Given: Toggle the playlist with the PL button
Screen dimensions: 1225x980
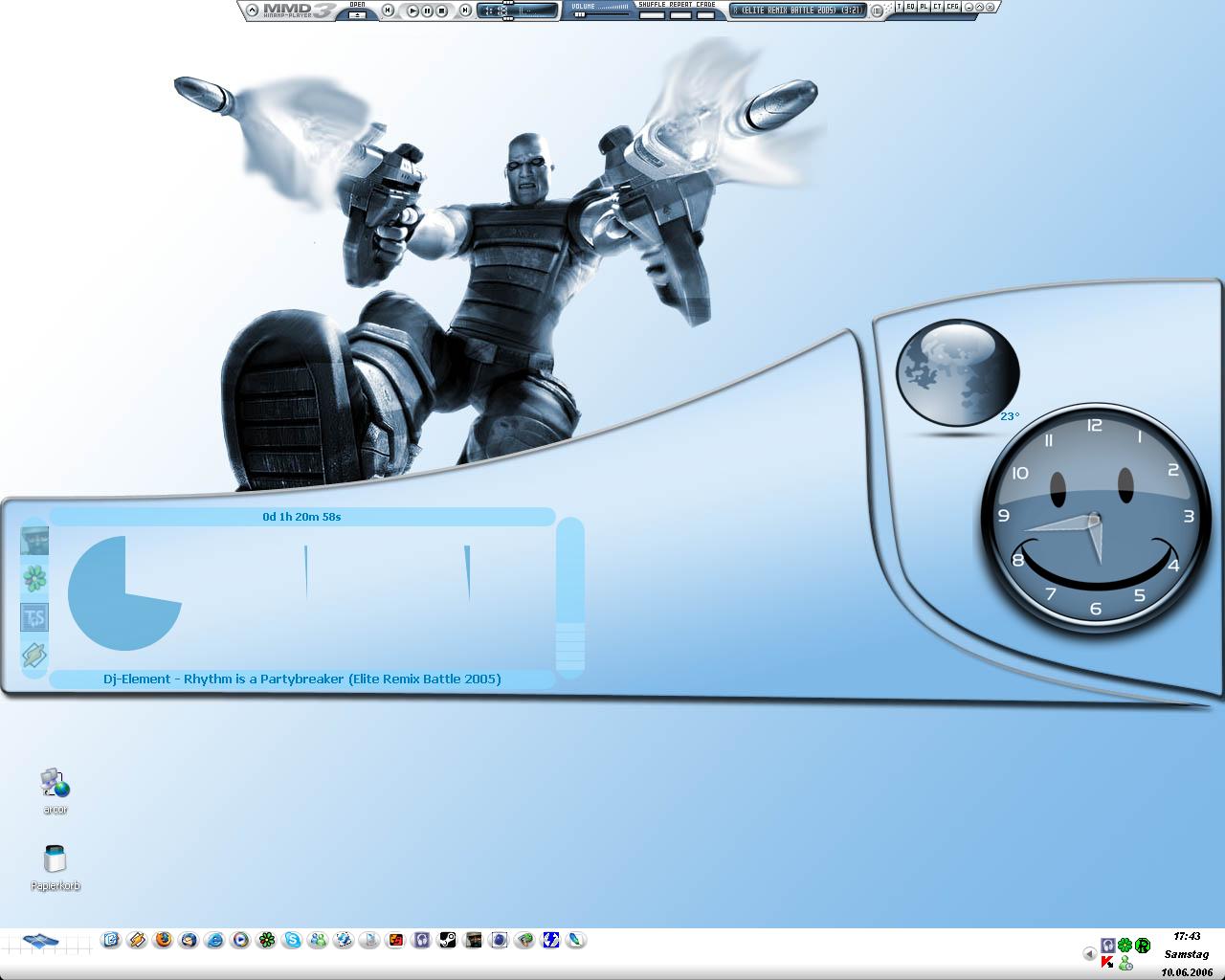Looking at the screenshot, I should (924, 7).
